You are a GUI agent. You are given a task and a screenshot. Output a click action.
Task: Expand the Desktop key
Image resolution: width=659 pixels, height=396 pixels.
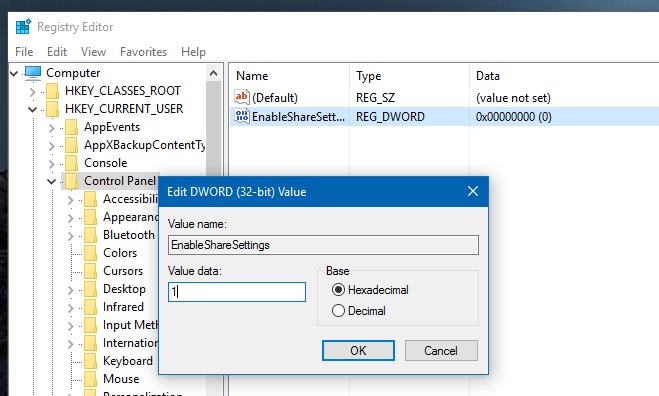(71, 290)
